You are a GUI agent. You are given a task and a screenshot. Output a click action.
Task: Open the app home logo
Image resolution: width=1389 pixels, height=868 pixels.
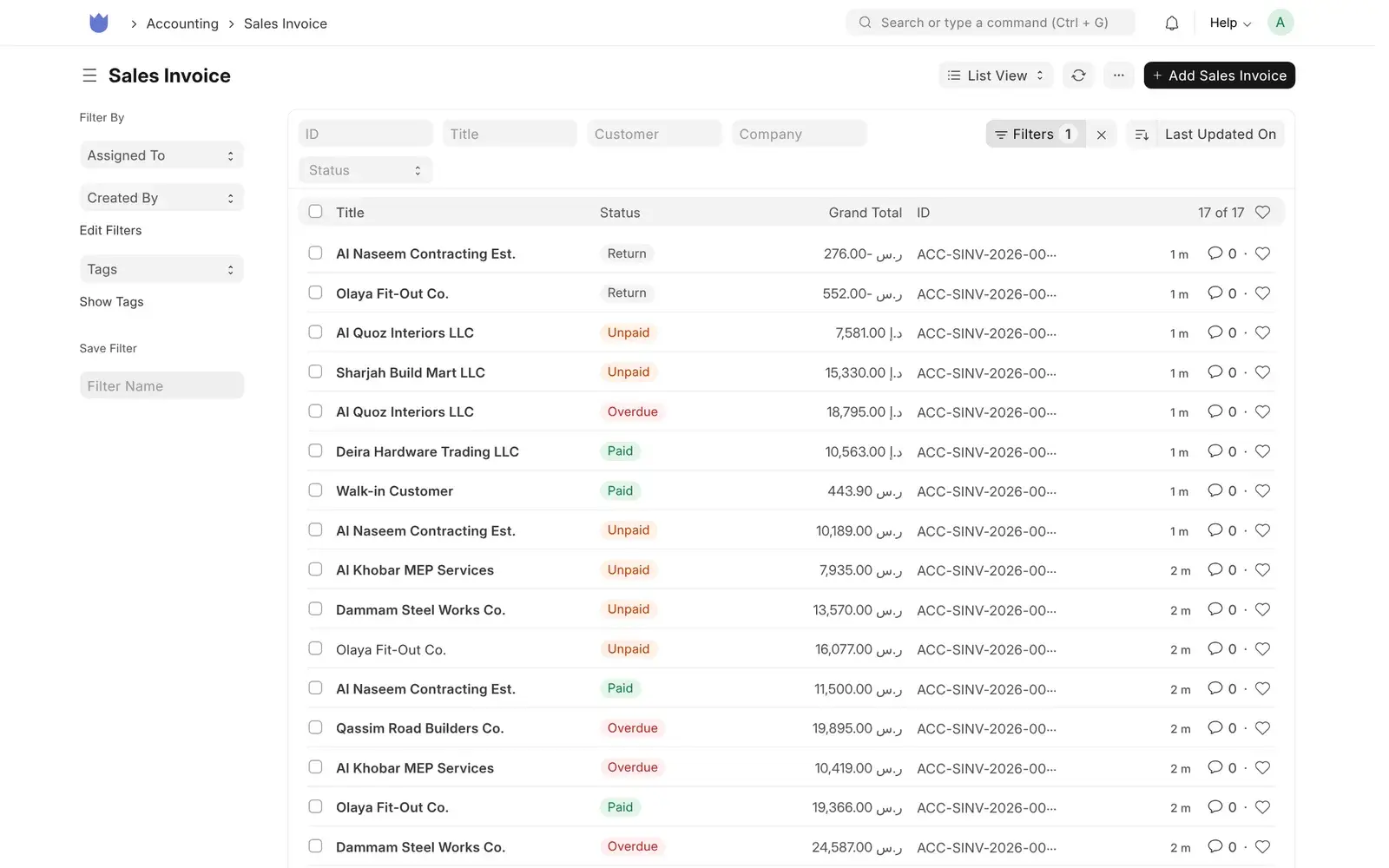tap(99, 23)
